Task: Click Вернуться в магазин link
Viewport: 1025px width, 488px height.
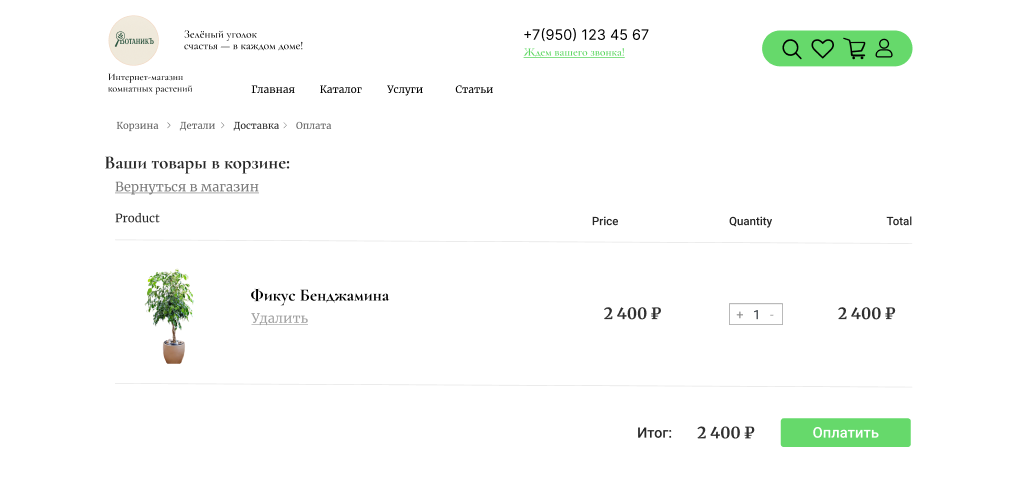Action: (187, 187)
